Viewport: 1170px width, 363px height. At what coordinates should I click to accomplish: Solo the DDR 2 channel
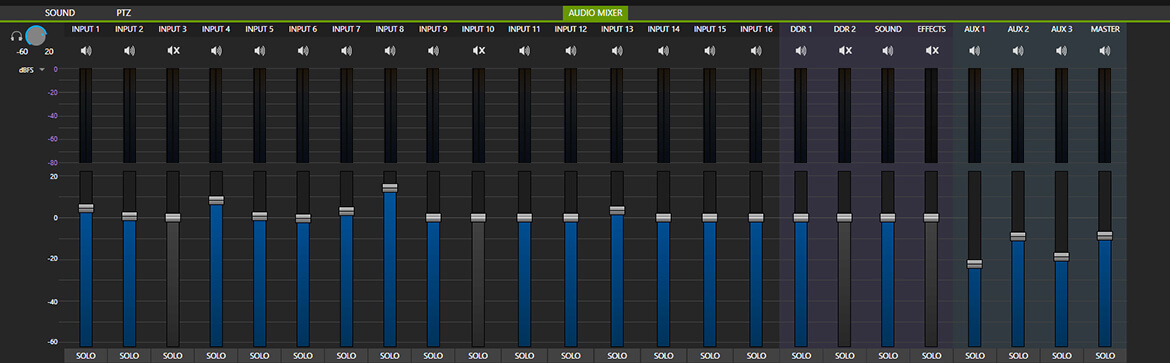tap(845, 356)
